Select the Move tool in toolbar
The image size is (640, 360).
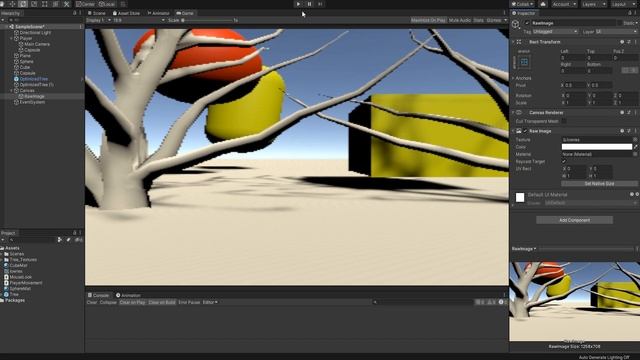pos(12,4)
